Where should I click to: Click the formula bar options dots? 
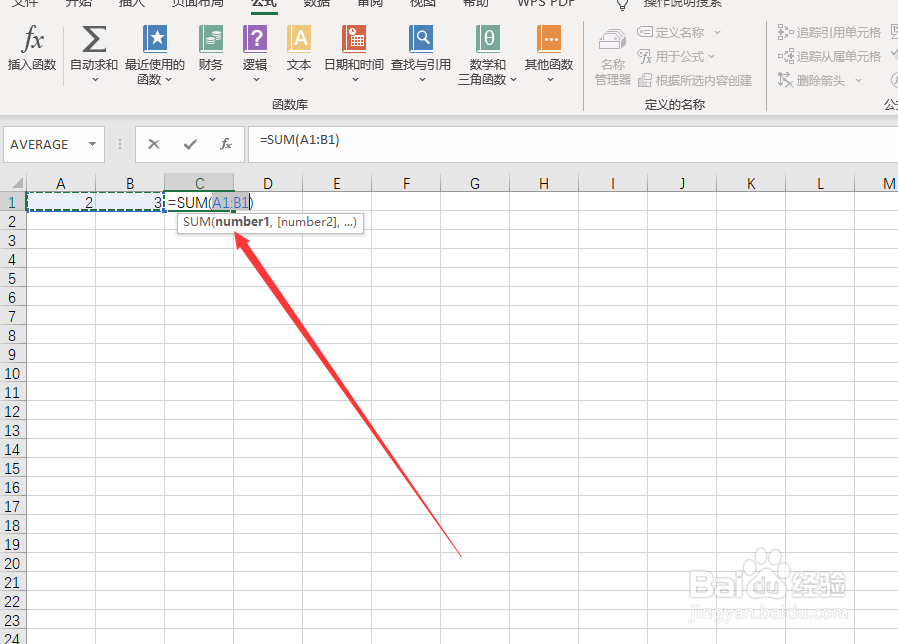120,144
